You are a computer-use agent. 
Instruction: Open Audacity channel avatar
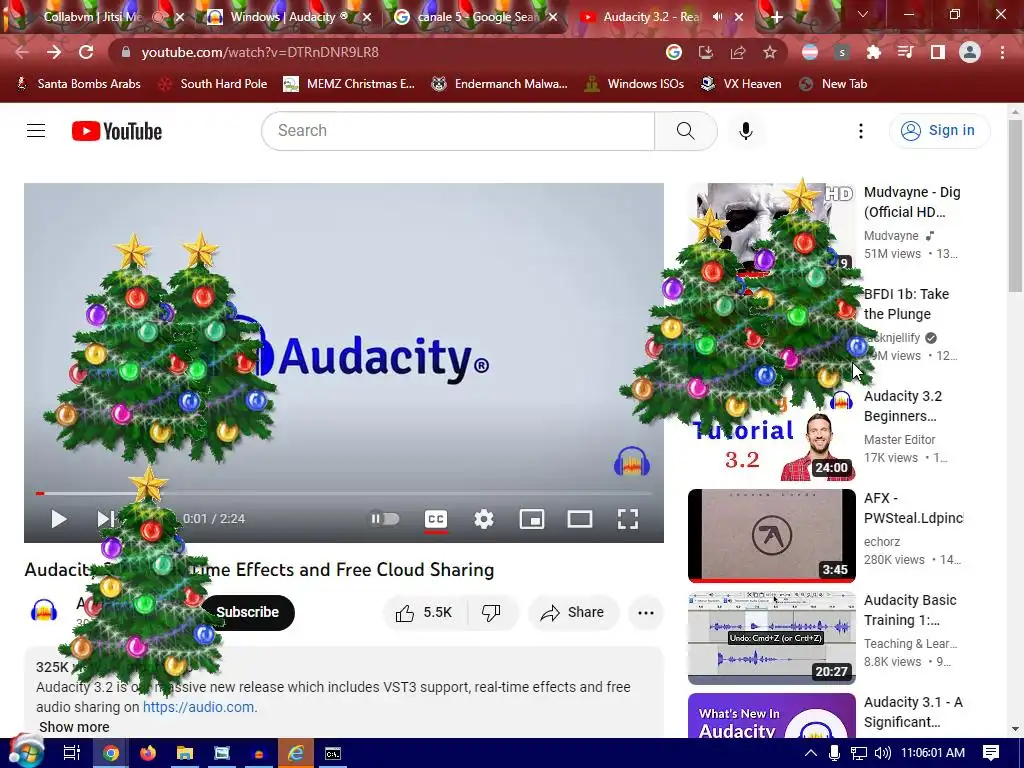44,611
